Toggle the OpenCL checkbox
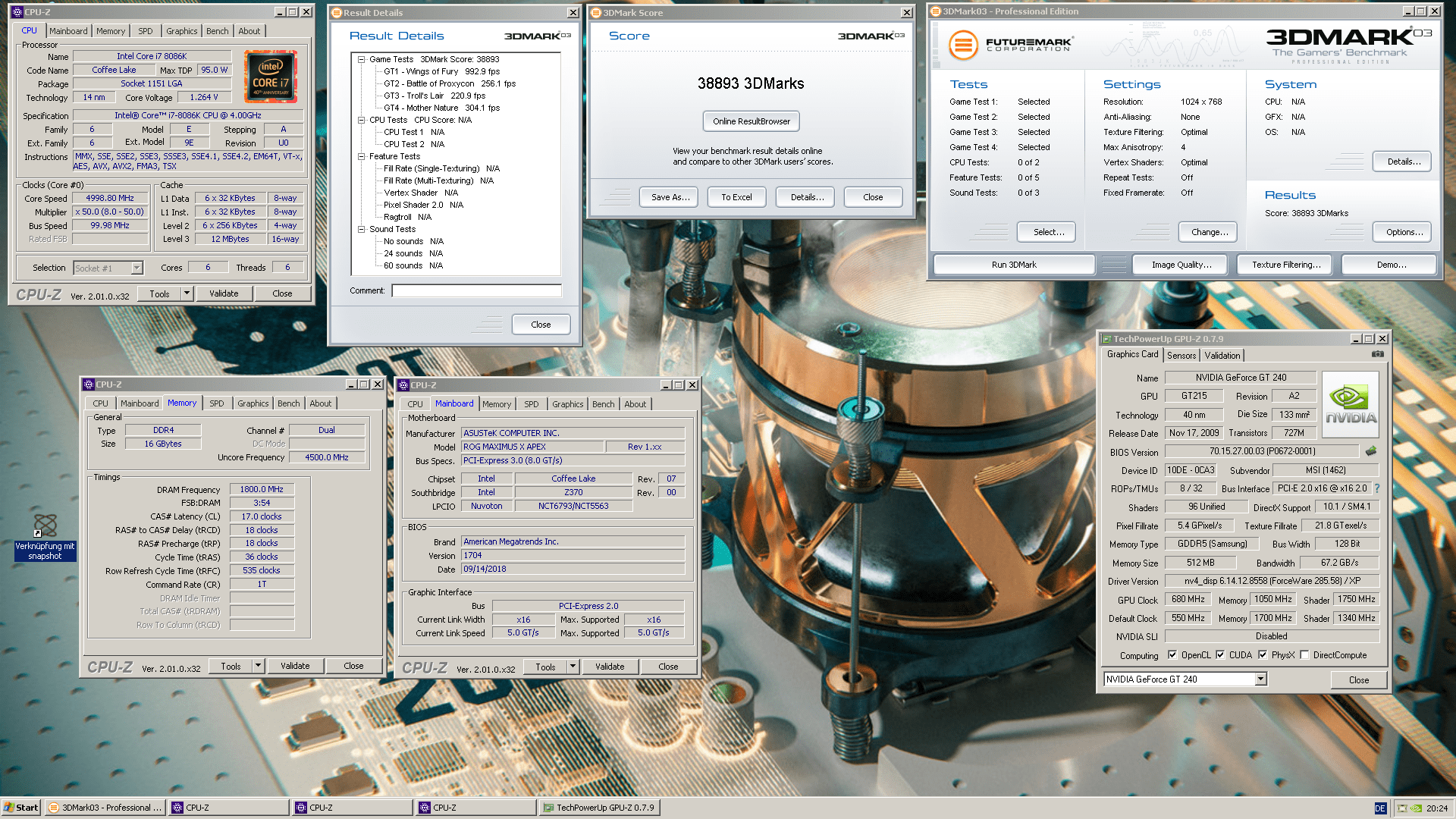 (x=1172, y=655)
